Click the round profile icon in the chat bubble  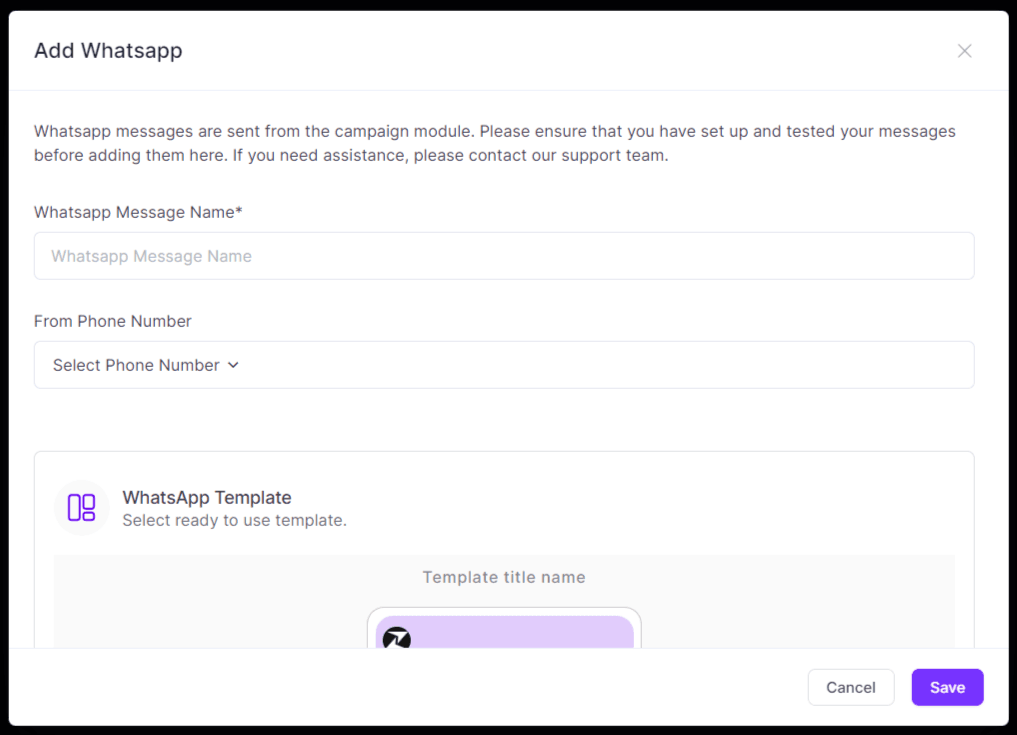pos(396,637)
